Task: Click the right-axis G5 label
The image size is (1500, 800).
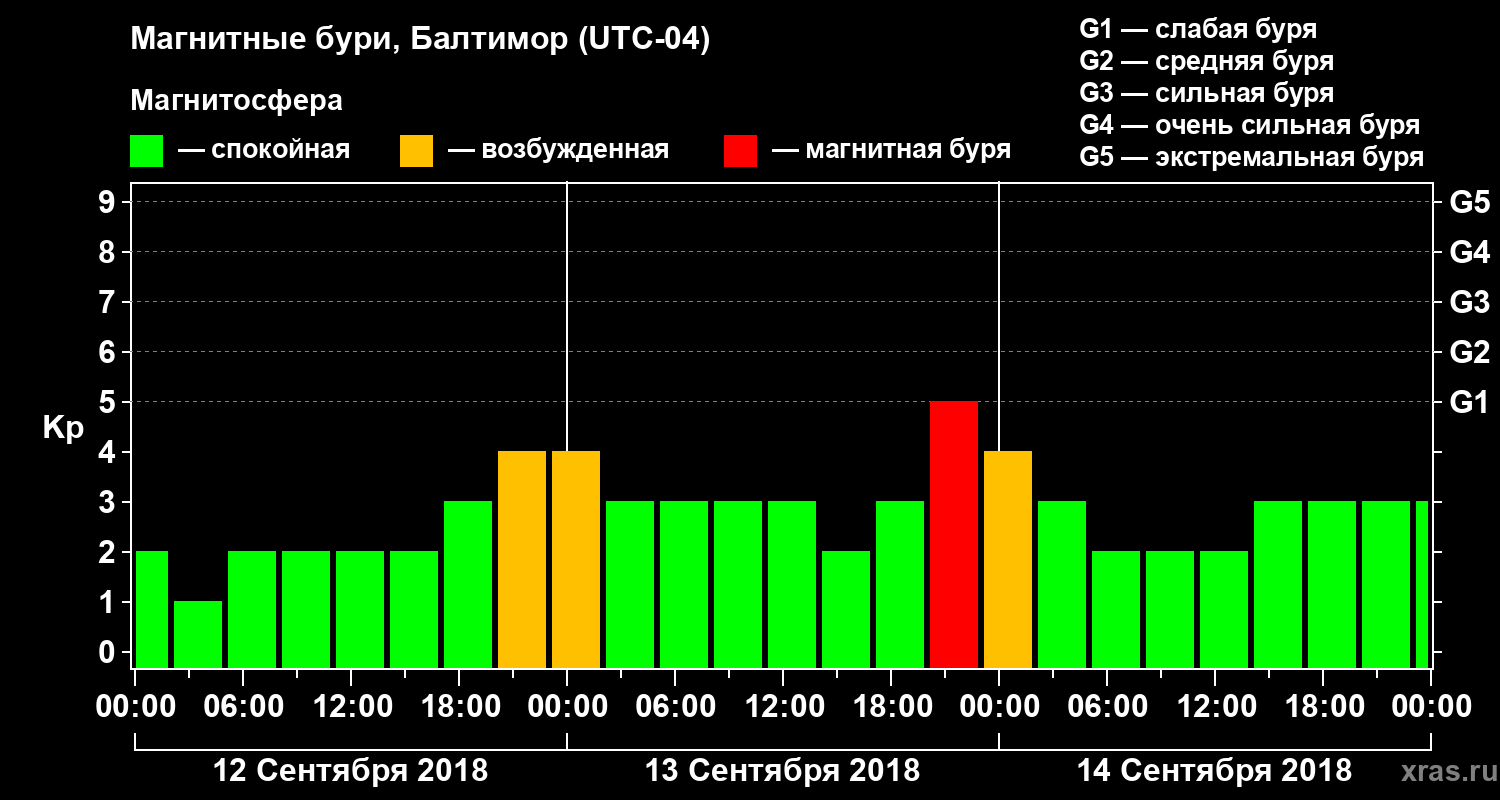Action: [x=1469, y=202]
